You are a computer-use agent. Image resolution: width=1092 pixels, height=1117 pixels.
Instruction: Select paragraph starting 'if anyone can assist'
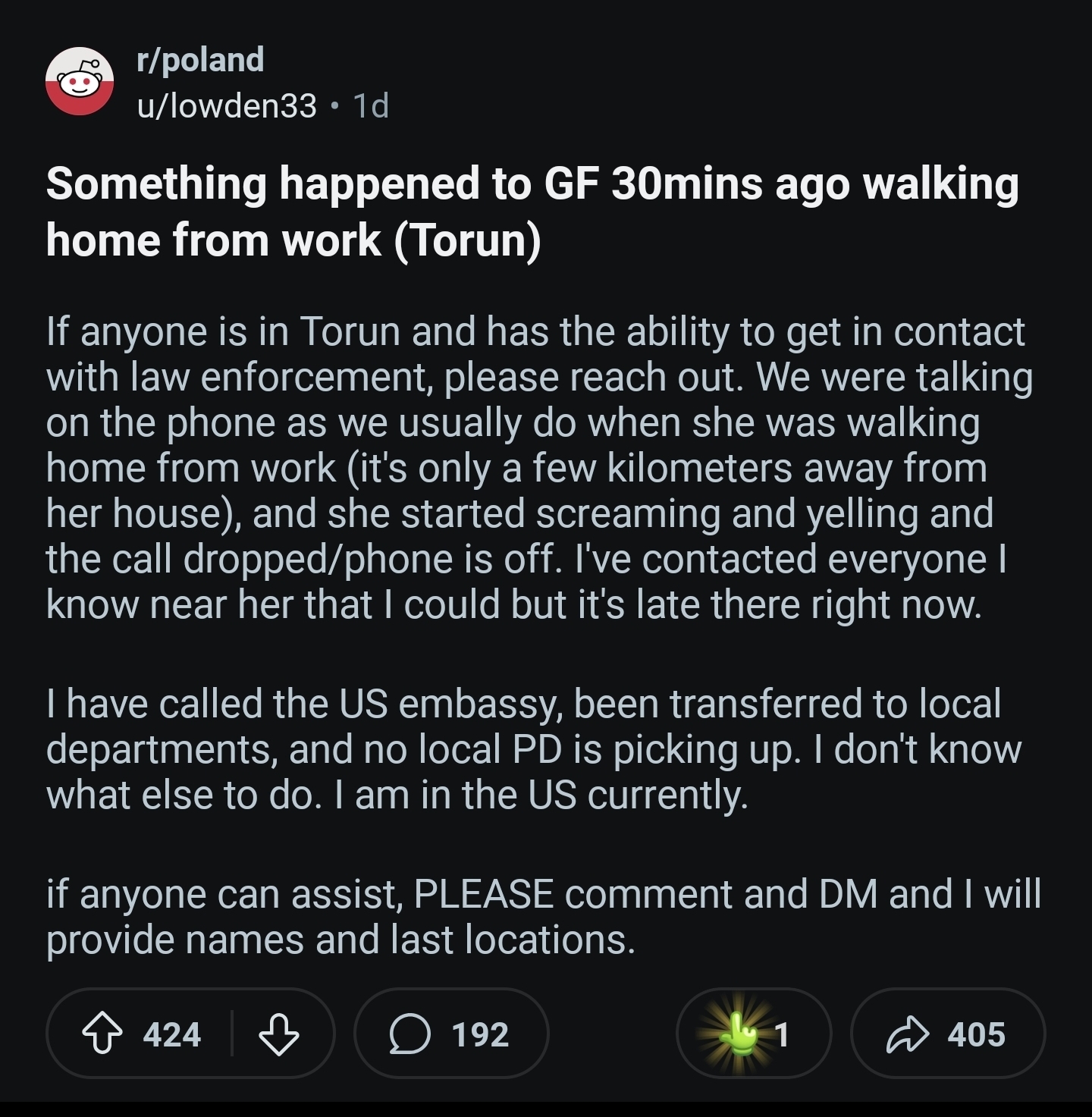pos(531,917)
